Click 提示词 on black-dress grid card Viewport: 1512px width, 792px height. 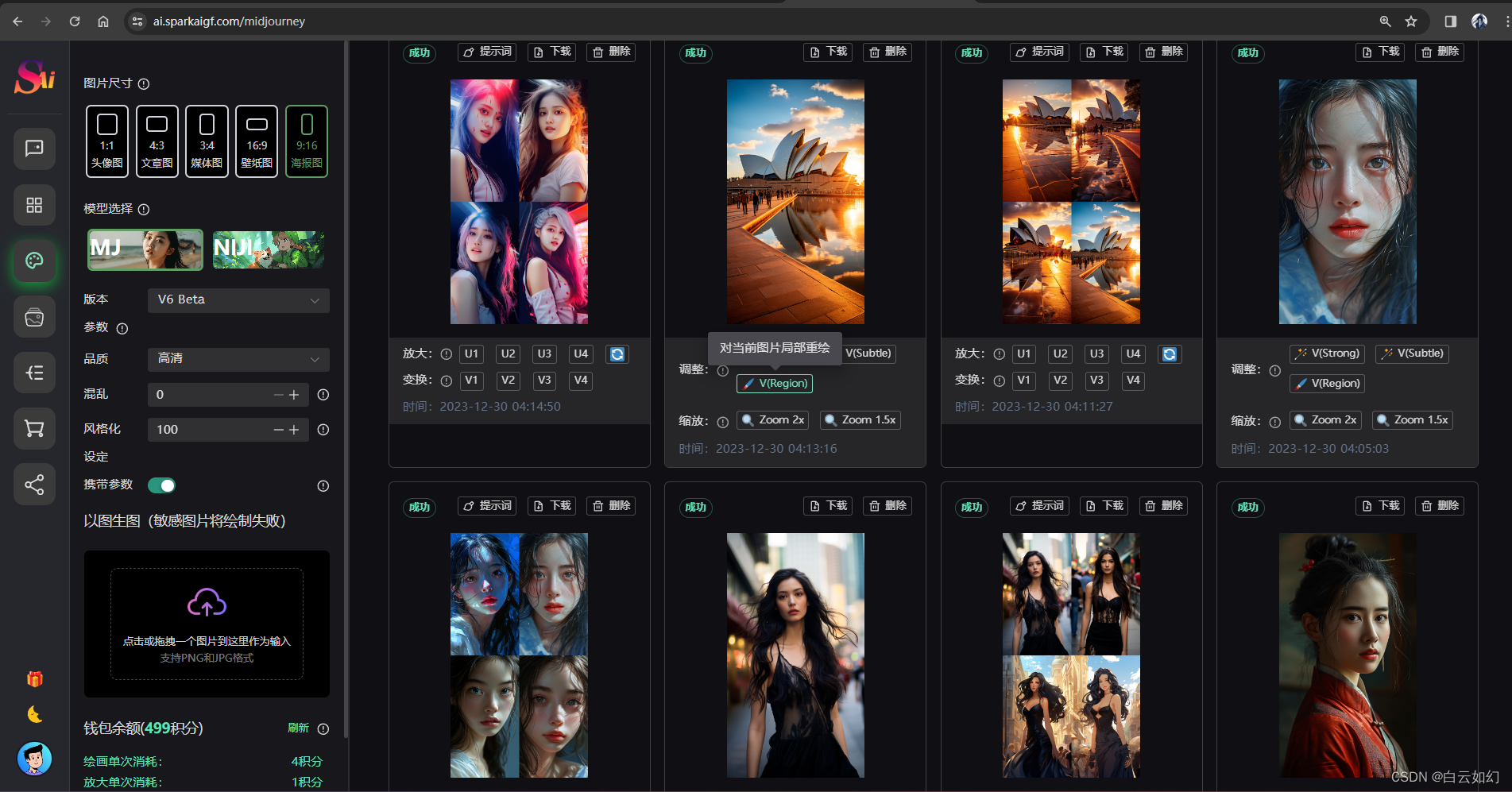1039,506
